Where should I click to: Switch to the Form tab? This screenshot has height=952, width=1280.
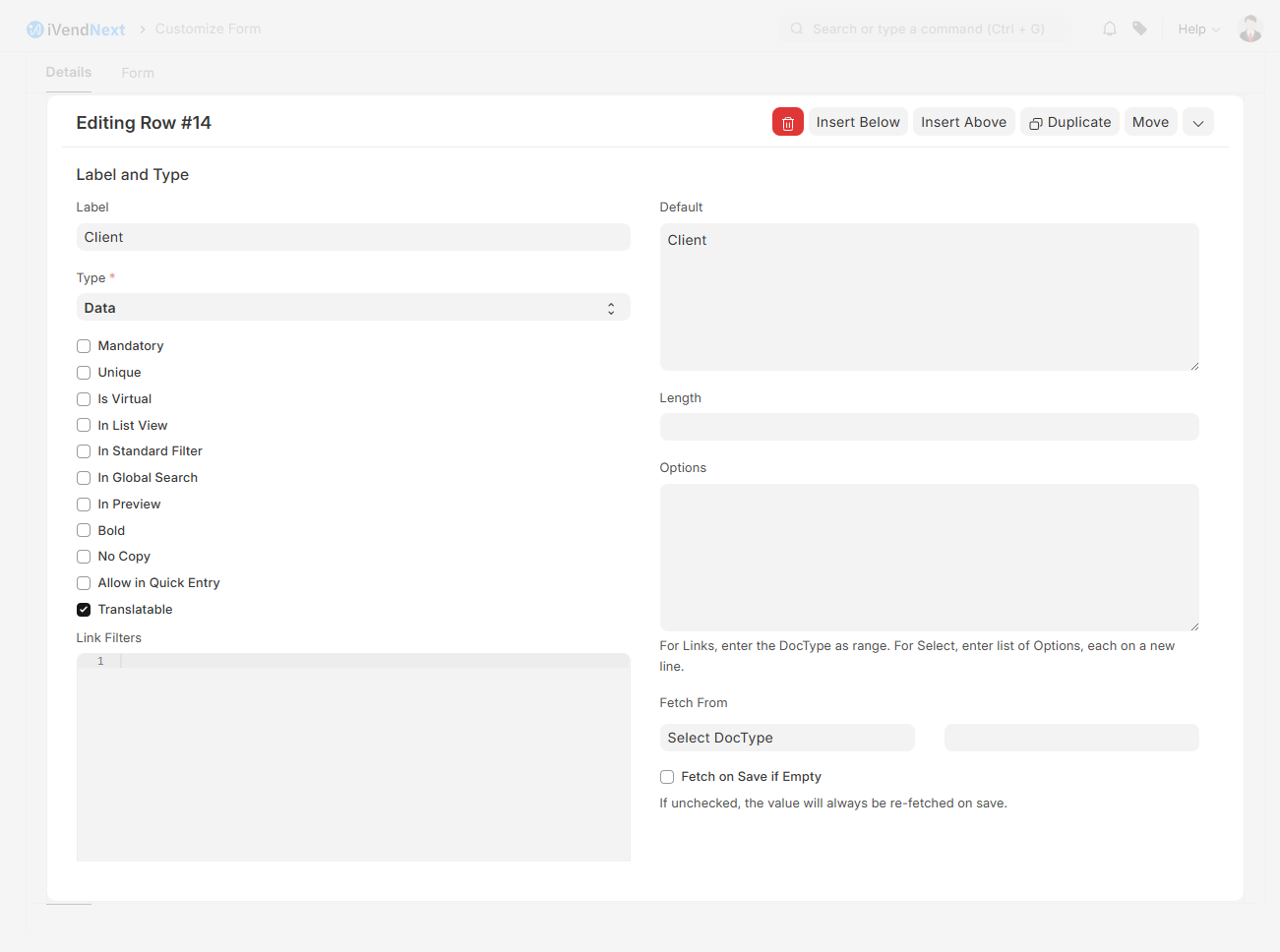(x=137, y=72)
